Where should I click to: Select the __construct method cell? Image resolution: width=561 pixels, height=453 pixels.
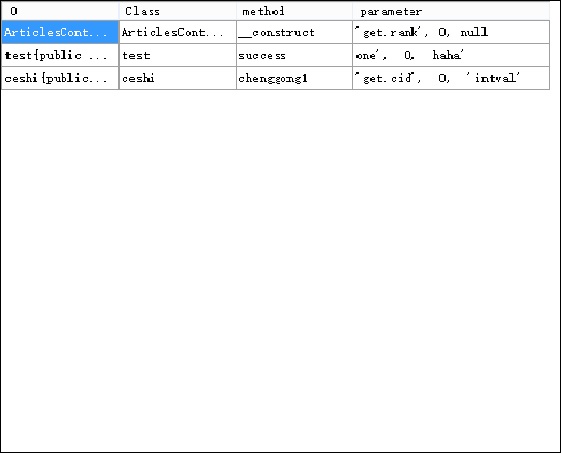[294, 32]
